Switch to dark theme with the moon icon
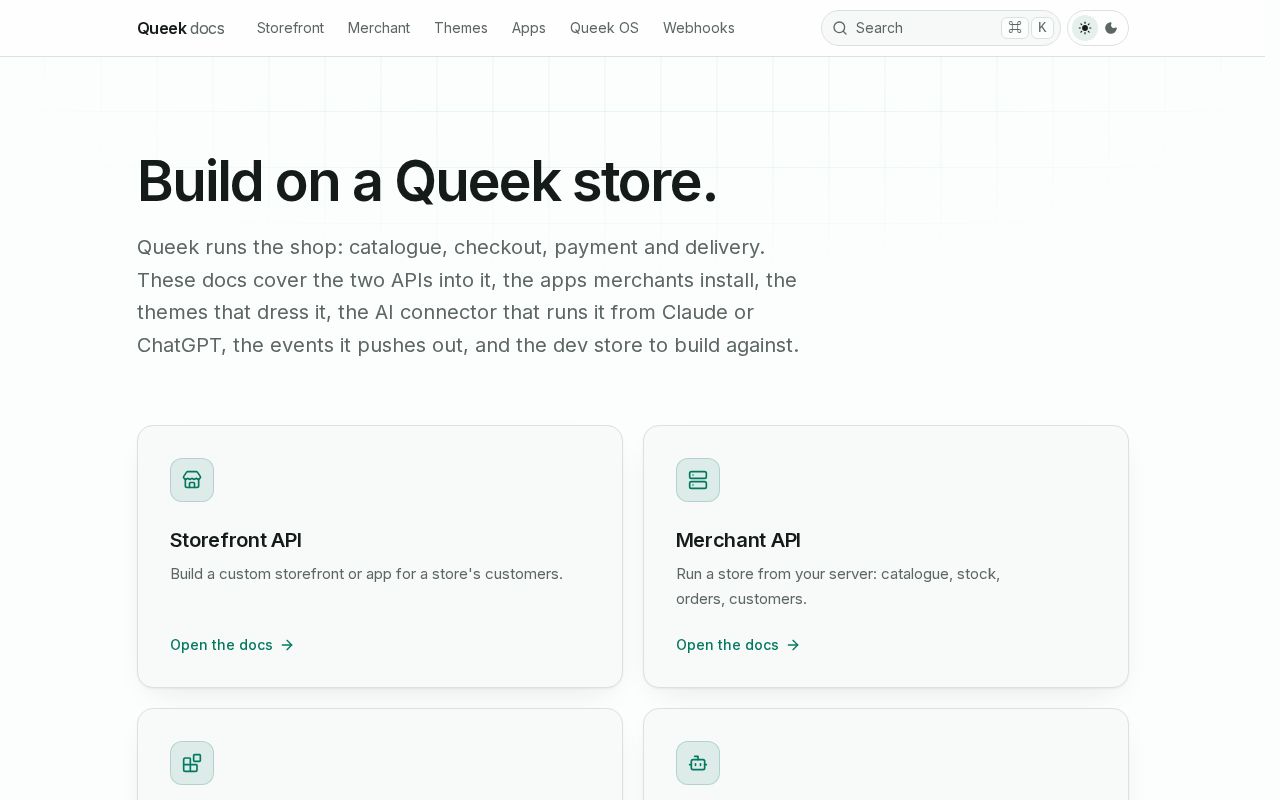 click(x=1111, y=28)
